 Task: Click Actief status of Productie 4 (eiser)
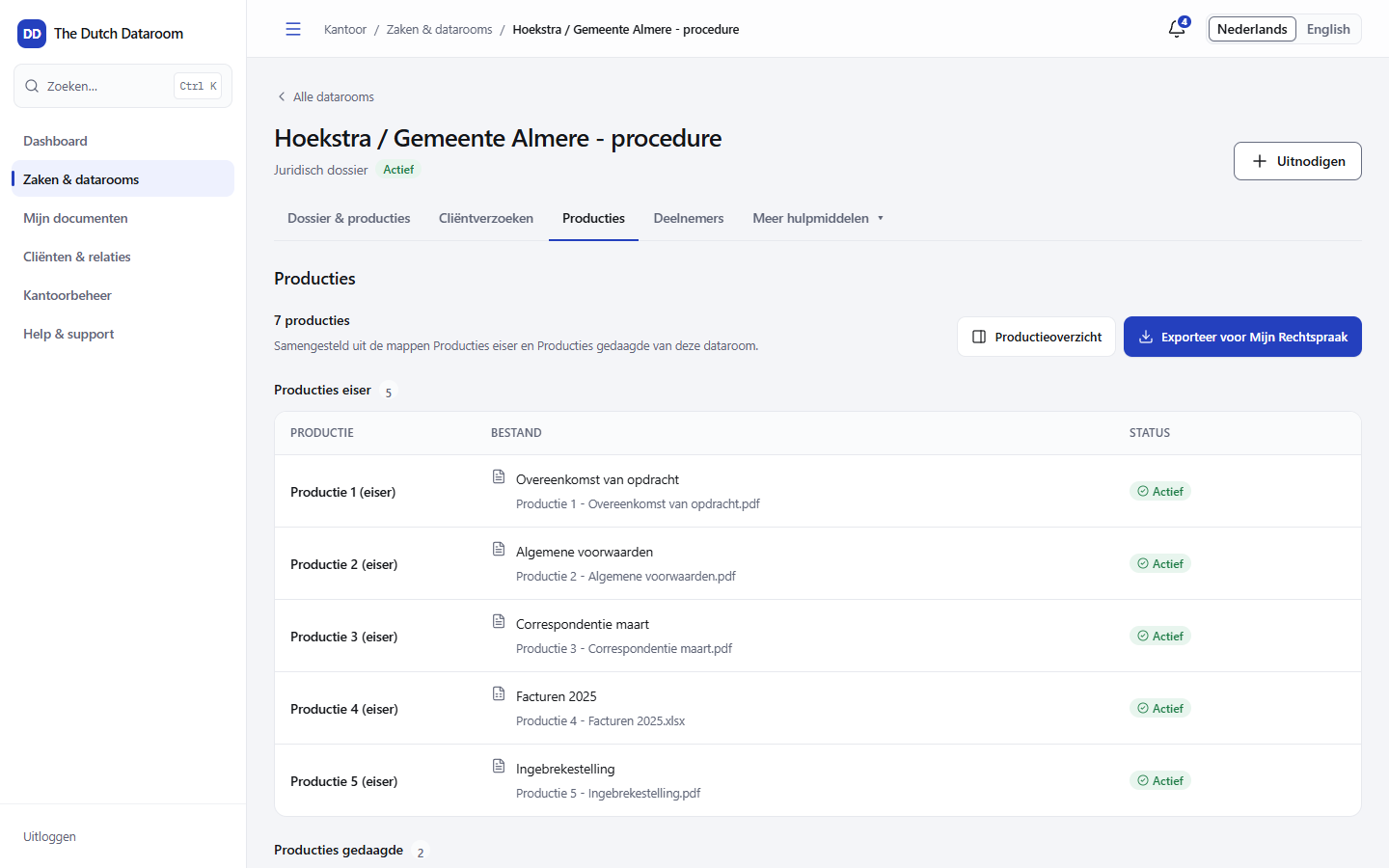(x=1160, y=708)
